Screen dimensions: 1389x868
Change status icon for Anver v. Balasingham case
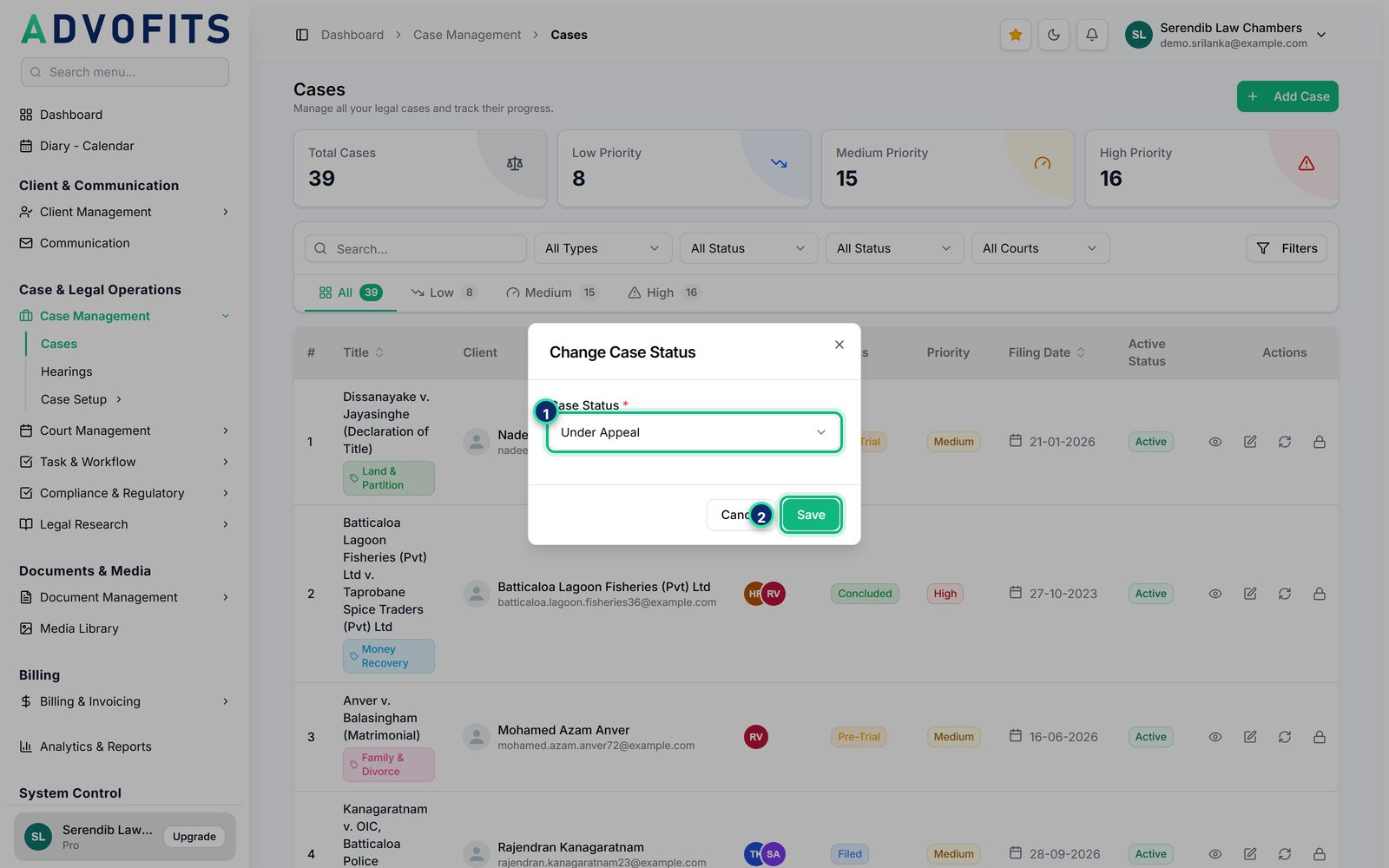tap(1285, 737)
